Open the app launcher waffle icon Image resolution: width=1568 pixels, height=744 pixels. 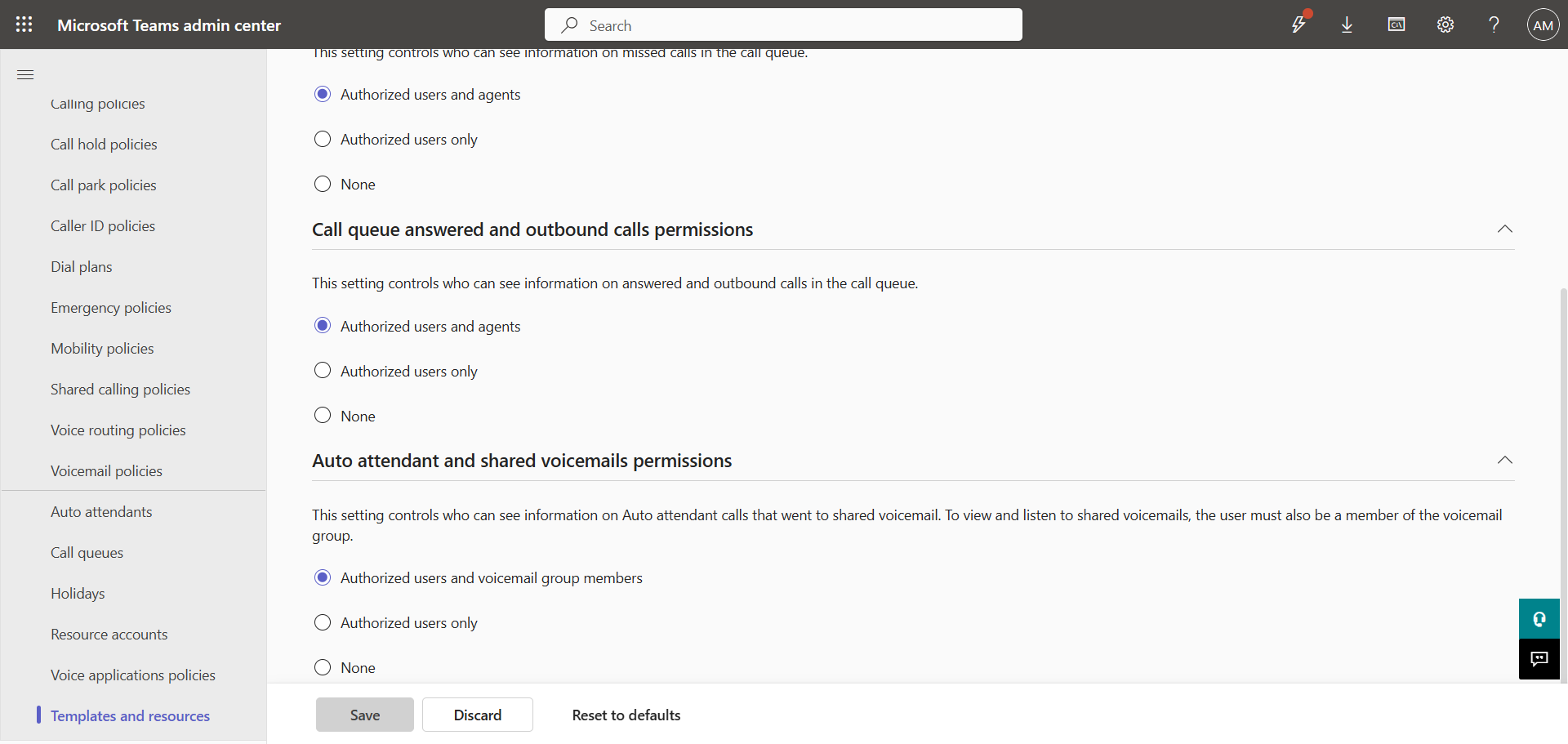click(x=24, y=25)
